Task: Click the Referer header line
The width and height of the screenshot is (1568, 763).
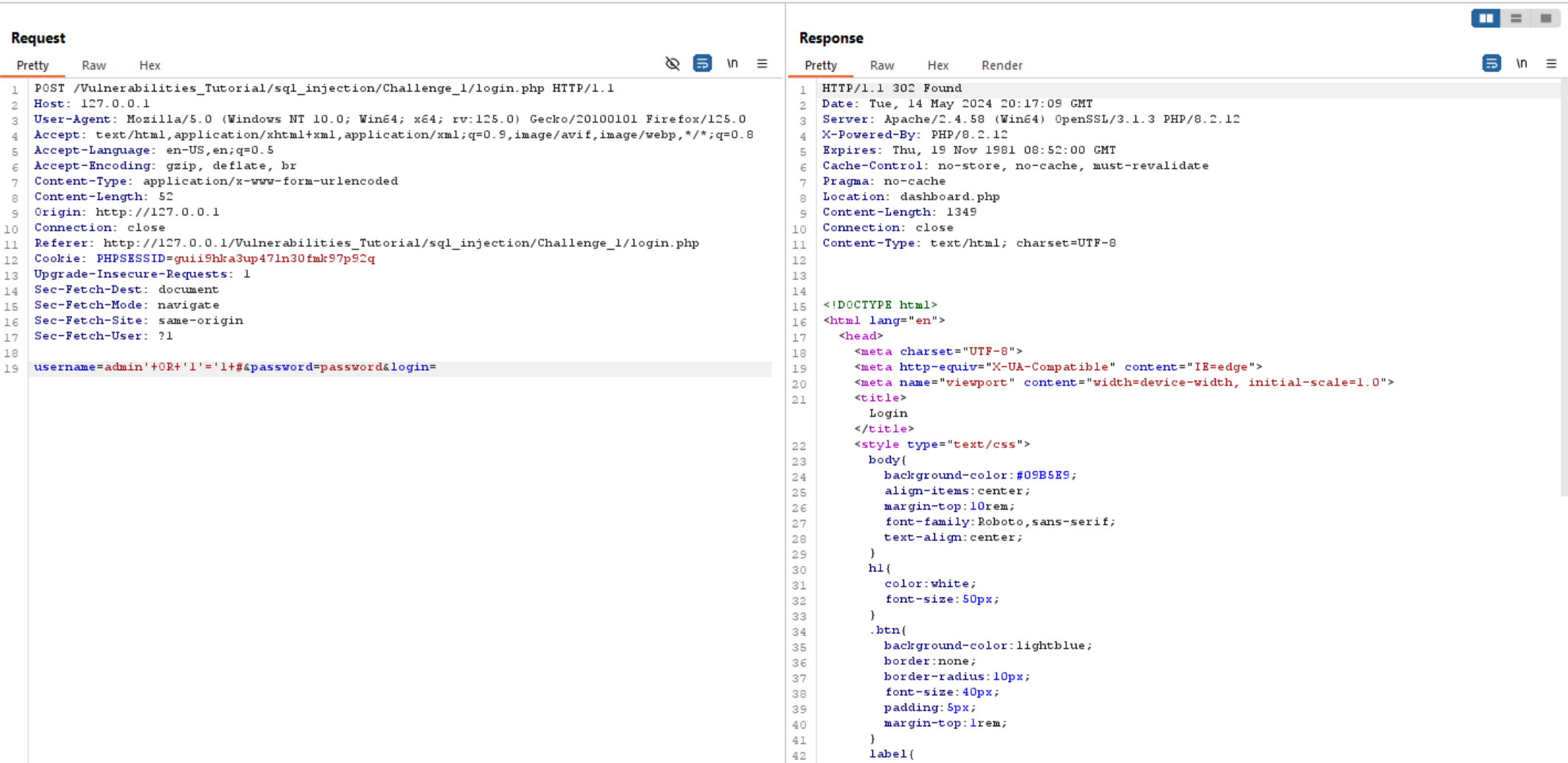Action: pos(366,243)
